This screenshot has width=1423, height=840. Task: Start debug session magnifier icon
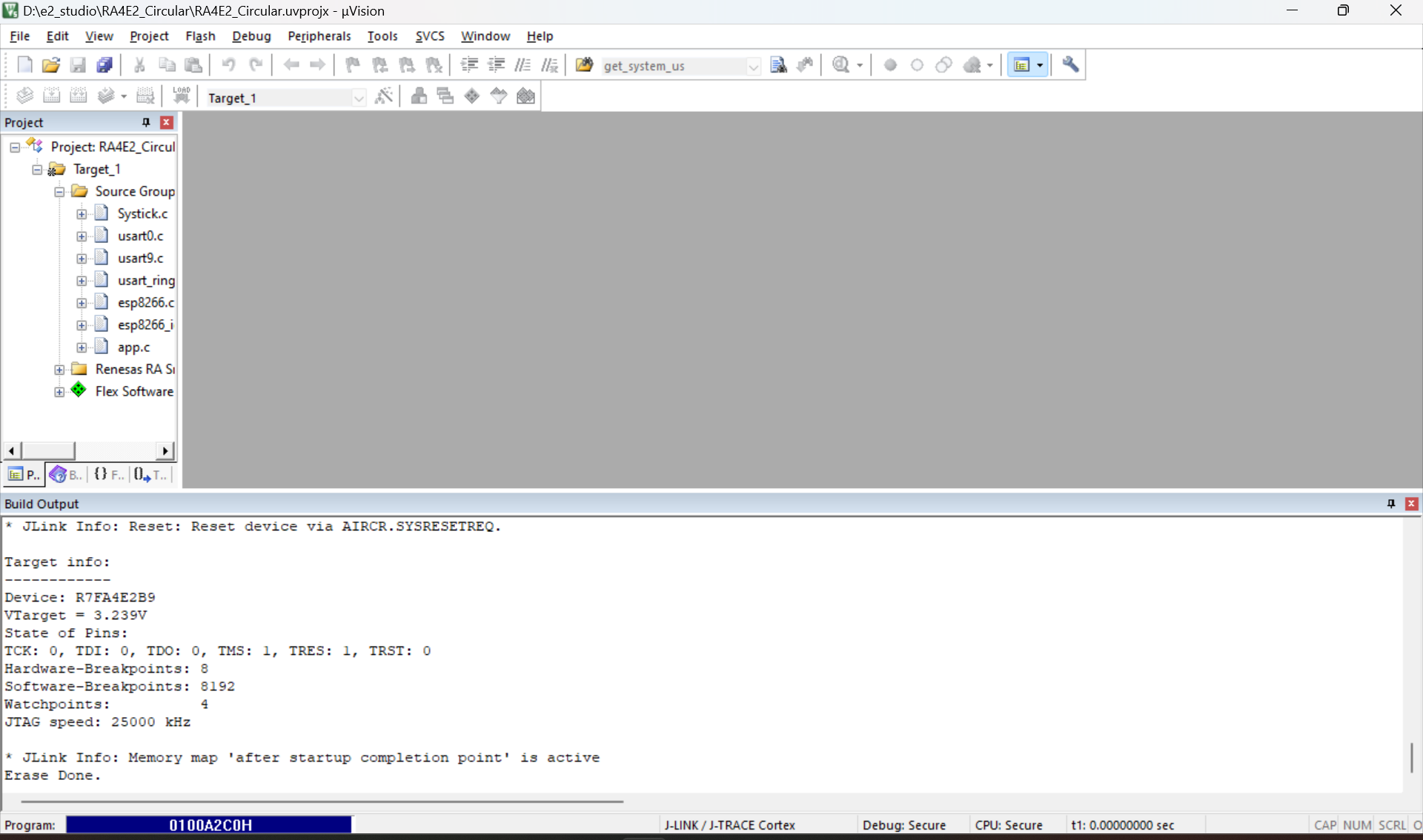[840, 65]
